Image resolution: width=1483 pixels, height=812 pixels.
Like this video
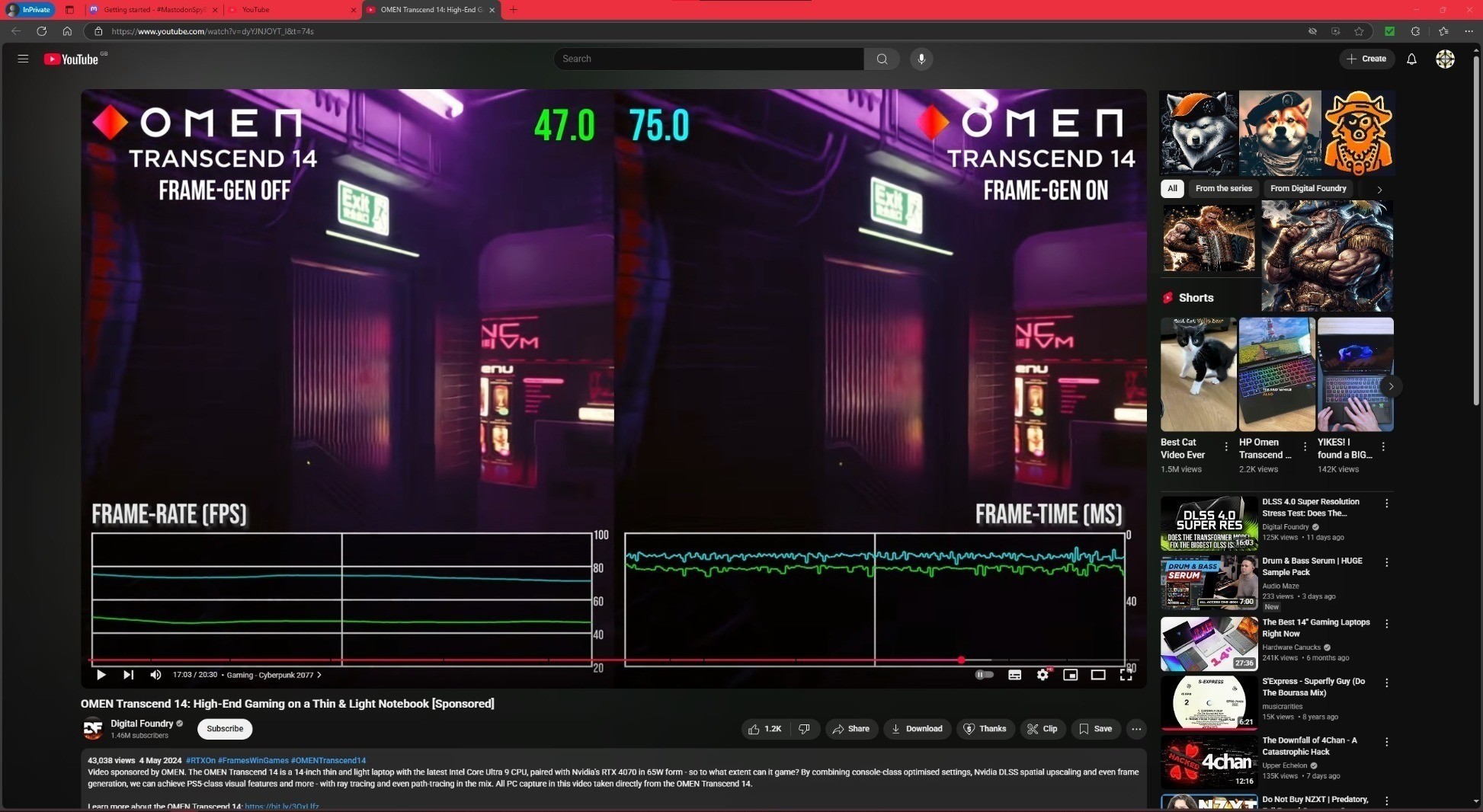coord(765,729)
